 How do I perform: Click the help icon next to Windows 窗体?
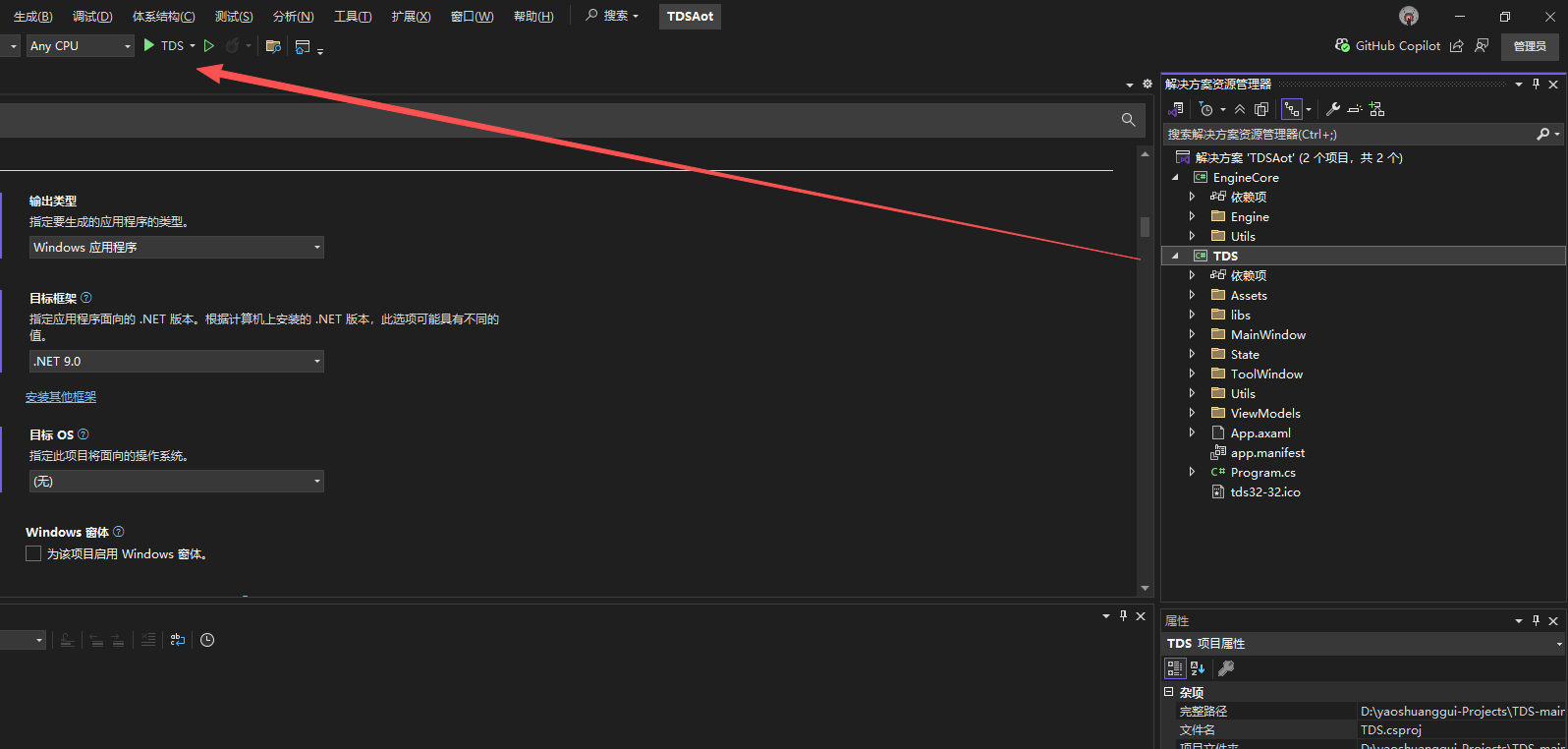click(x=119, y=532)
